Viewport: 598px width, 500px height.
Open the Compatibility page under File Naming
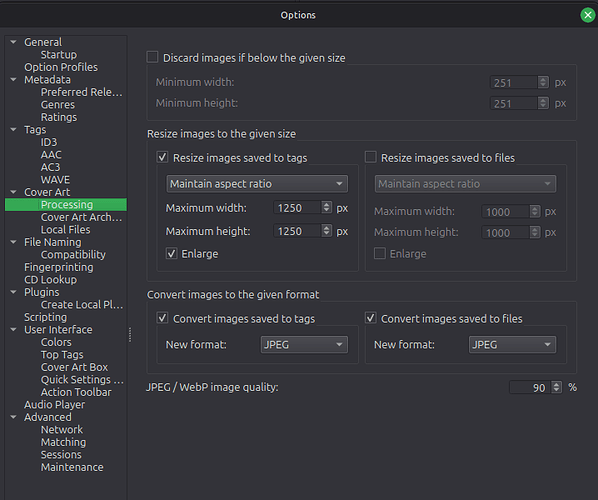click(73, 254)
